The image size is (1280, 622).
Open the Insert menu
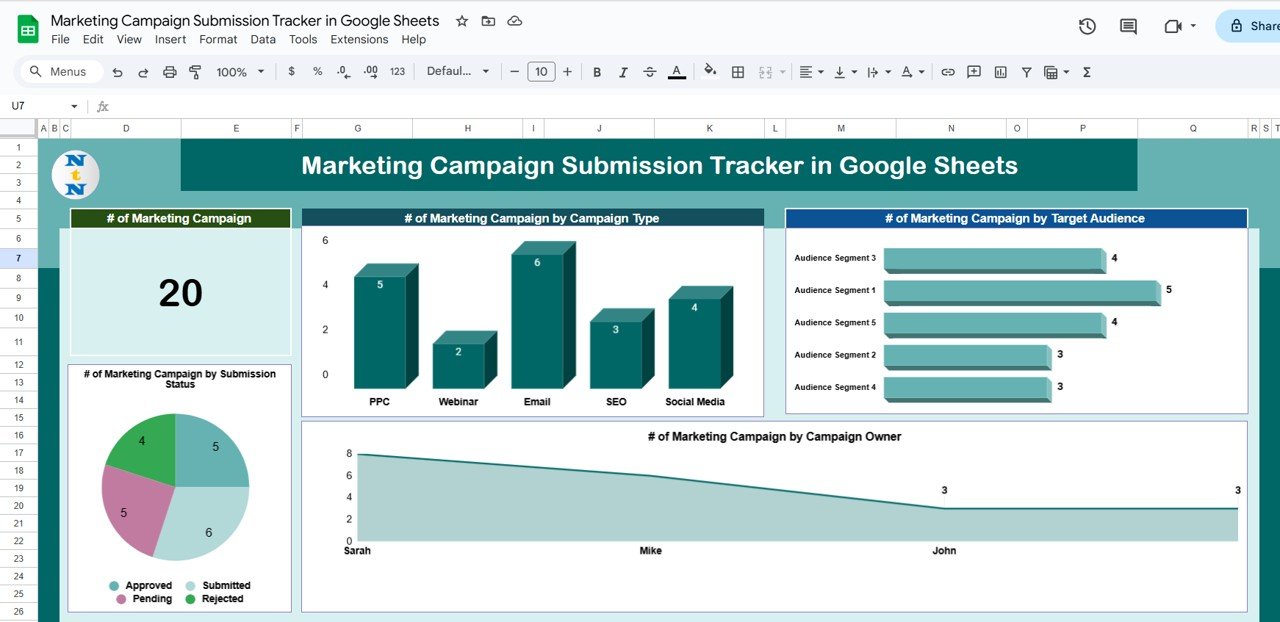[170, 40]
